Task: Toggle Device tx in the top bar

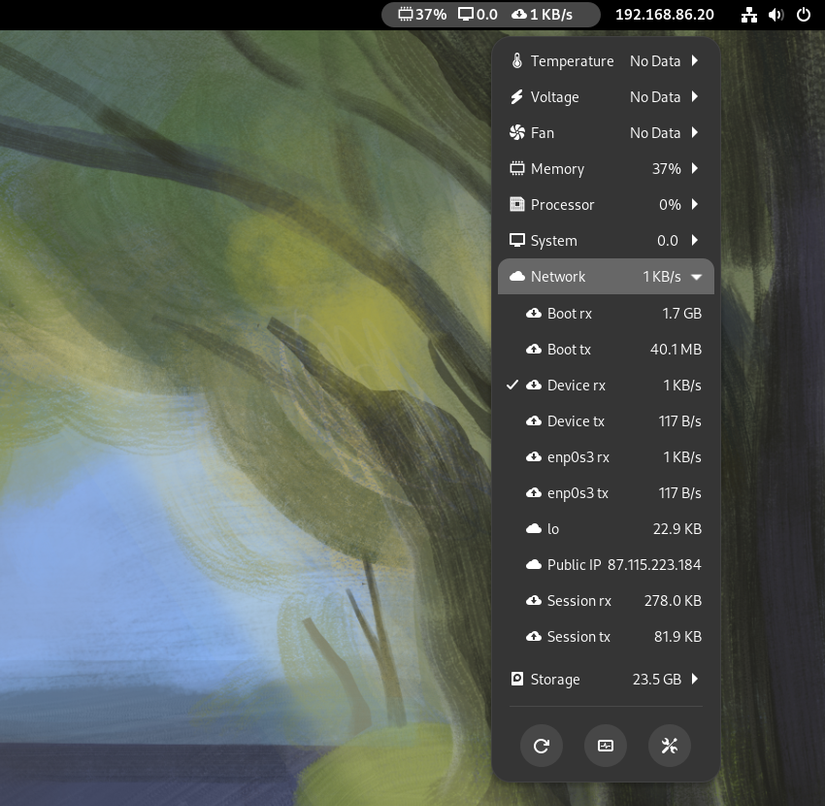Action: pyautogui.click(x=606, y=421)
